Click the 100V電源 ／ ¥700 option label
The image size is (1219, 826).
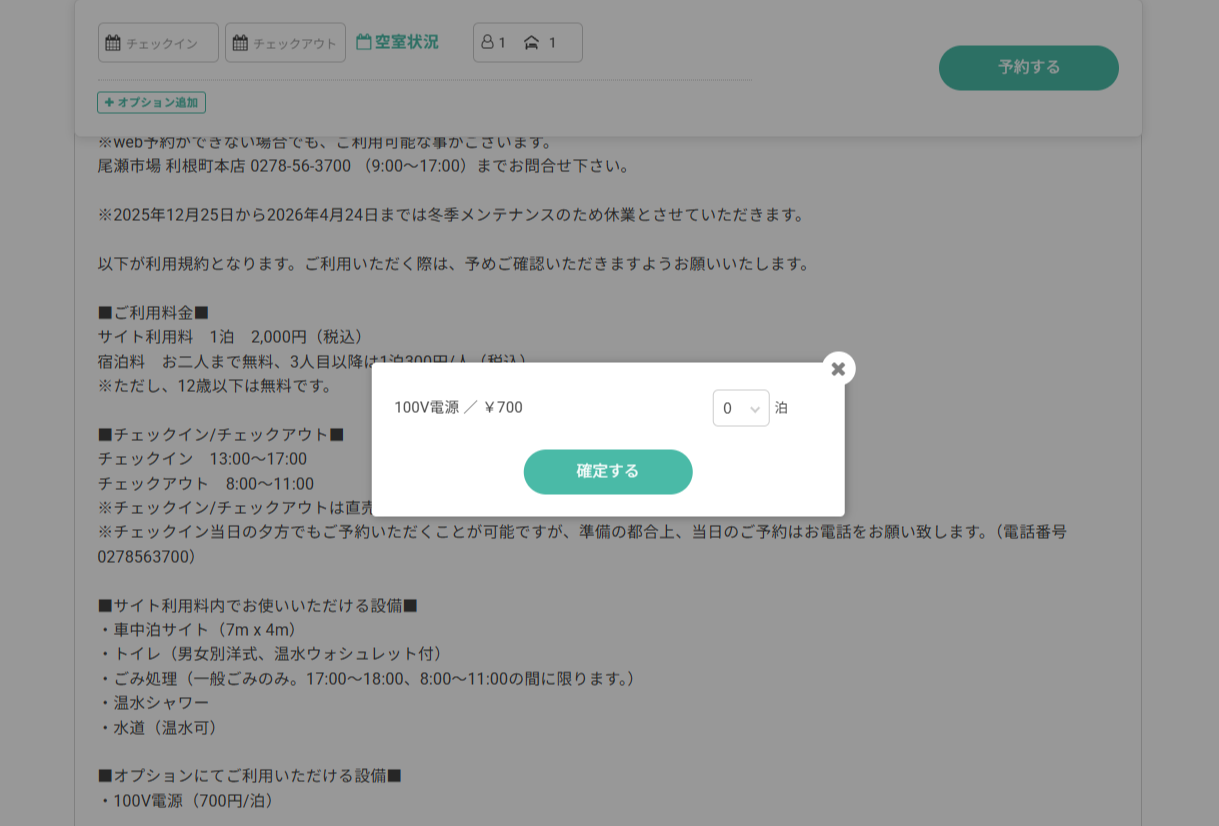click(458, 407)
